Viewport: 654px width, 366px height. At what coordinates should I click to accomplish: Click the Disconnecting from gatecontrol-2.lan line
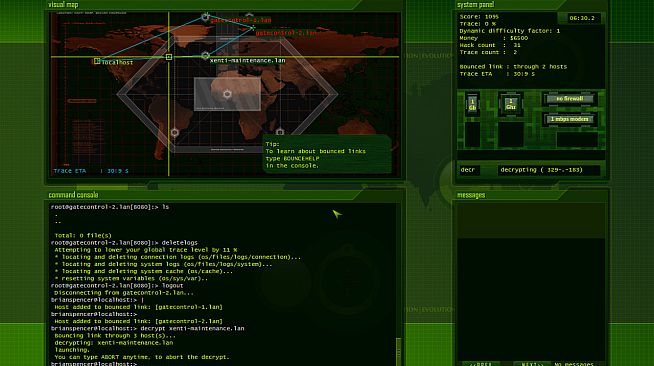click(x=124, y=293)
